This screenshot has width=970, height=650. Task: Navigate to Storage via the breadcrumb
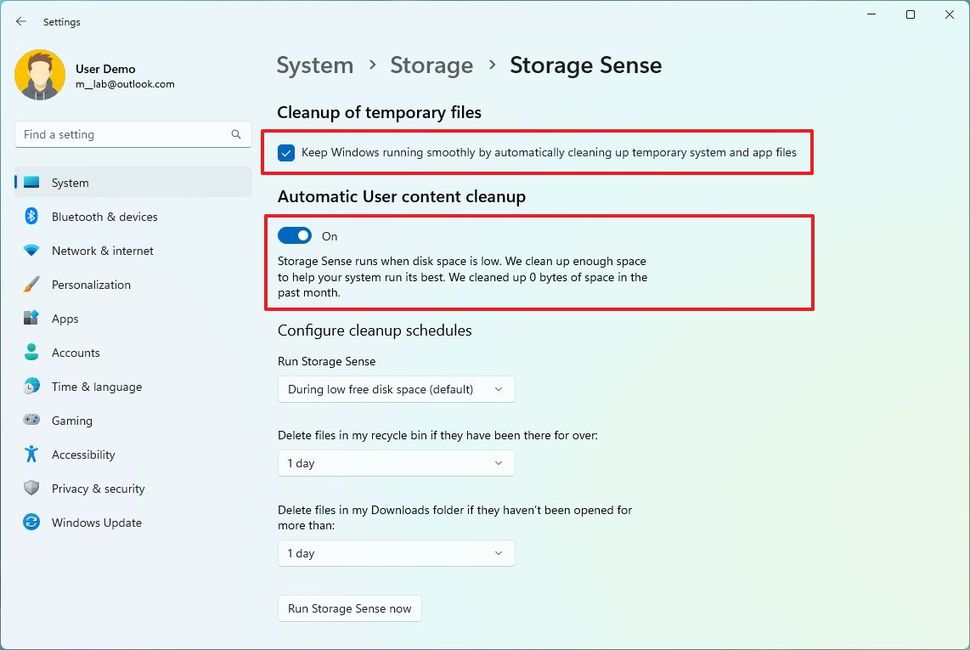[x=431, y=65]
